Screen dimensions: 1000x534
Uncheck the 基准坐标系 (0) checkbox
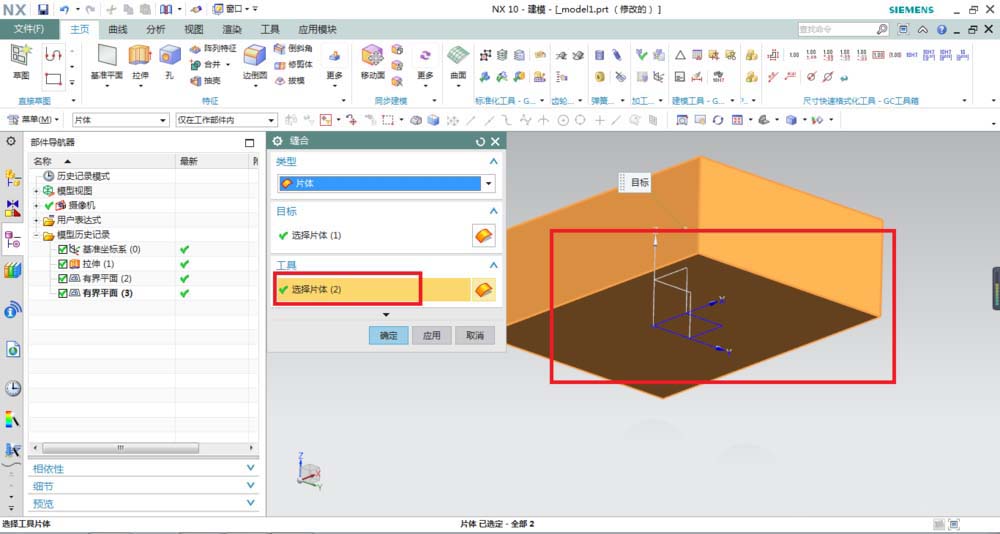click(62, 249)
